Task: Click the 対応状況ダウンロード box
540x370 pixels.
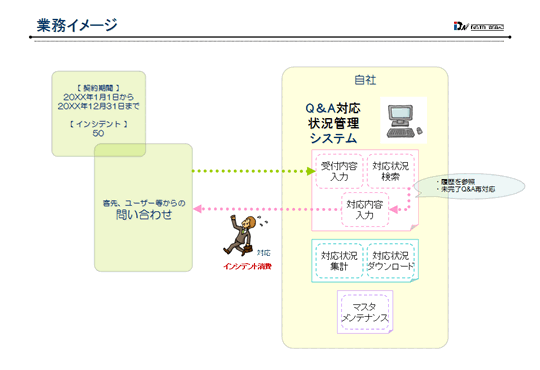Action: 391,261
